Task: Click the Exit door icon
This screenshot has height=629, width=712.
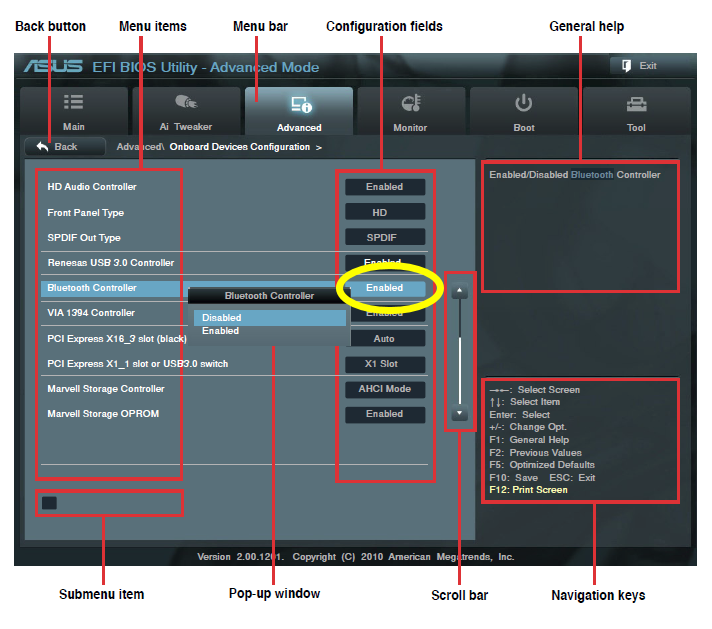Action: (627, 66)
